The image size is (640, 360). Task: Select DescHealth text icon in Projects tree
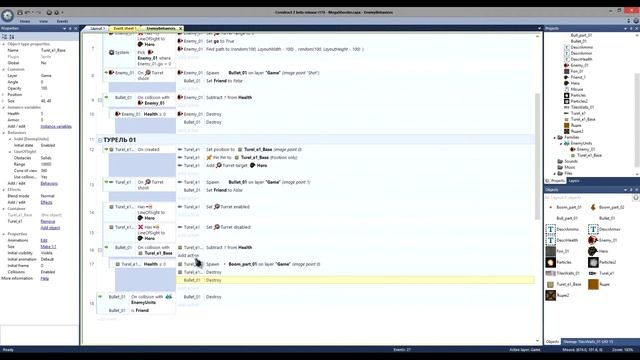[567, 59]
